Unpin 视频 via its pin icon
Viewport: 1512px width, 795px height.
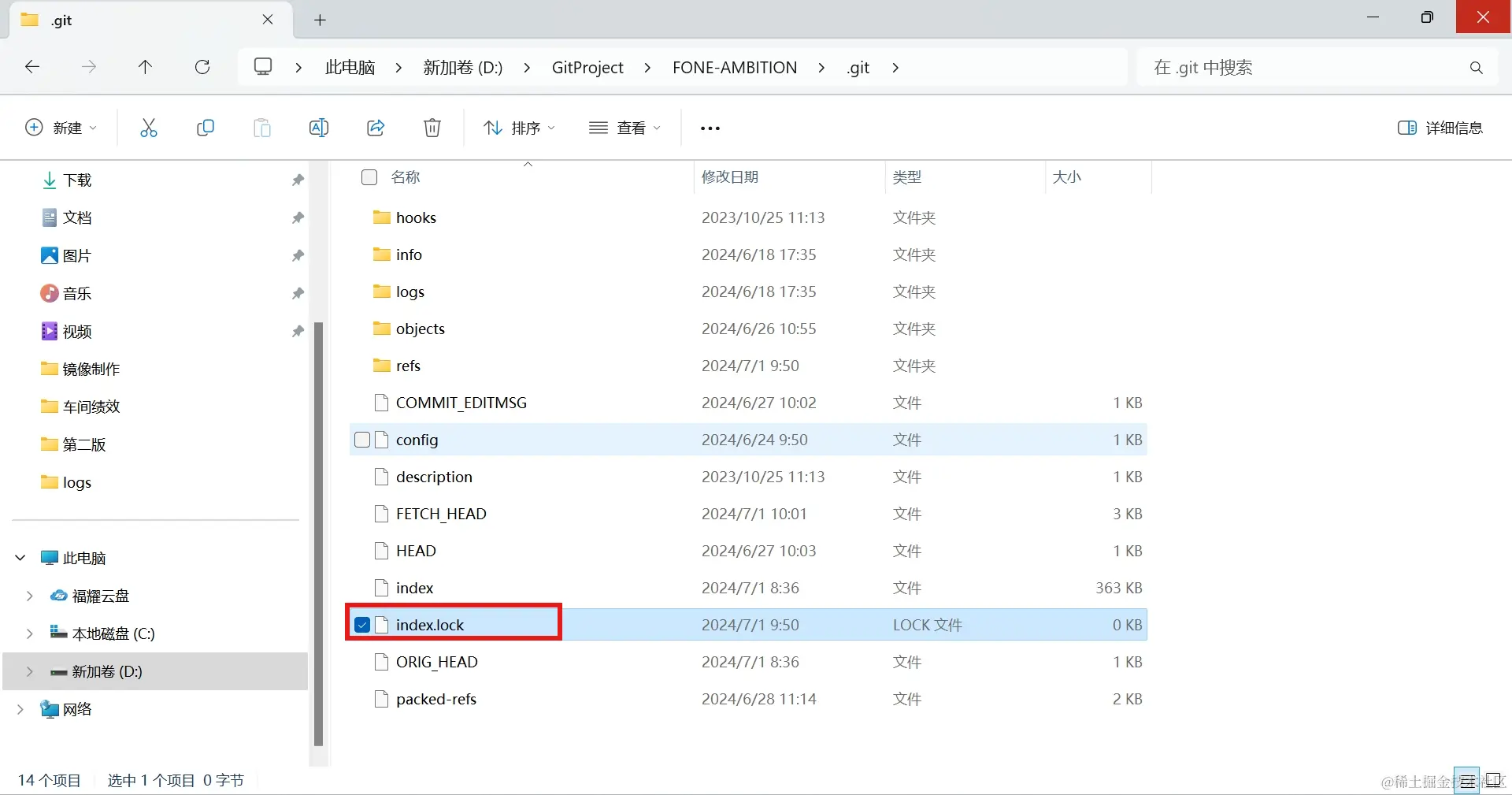(298, 332)
